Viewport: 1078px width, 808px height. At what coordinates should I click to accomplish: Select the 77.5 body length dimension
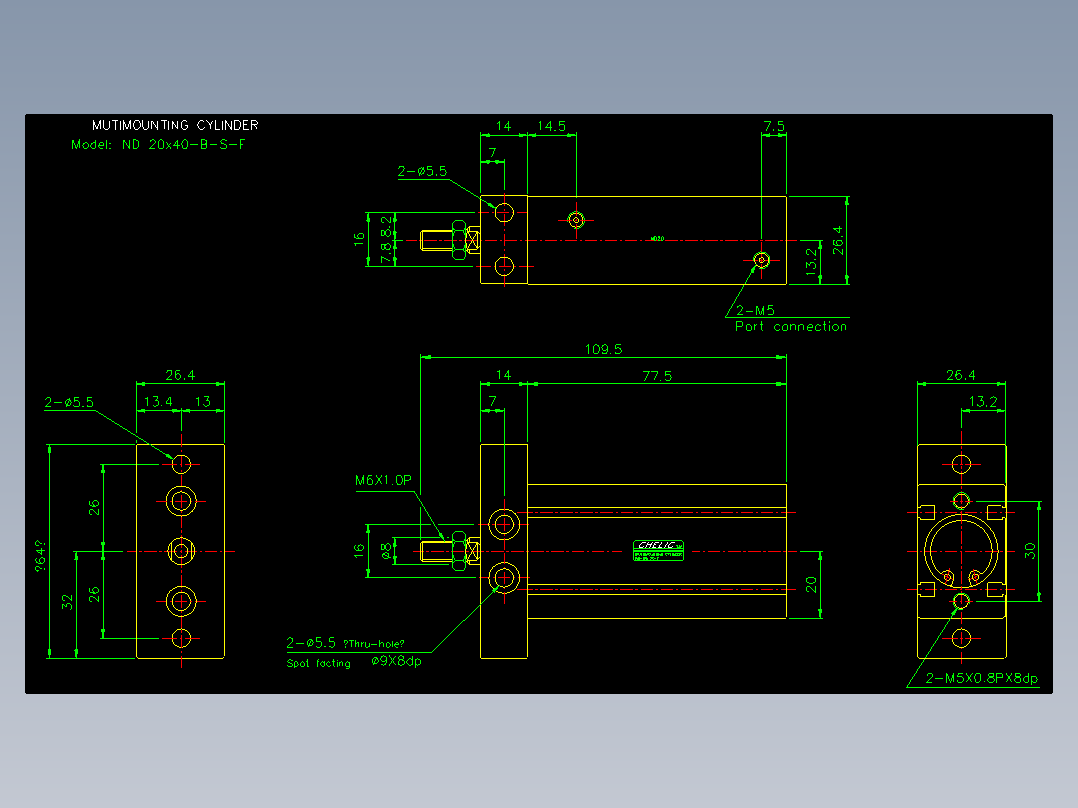tap(657, 375)
